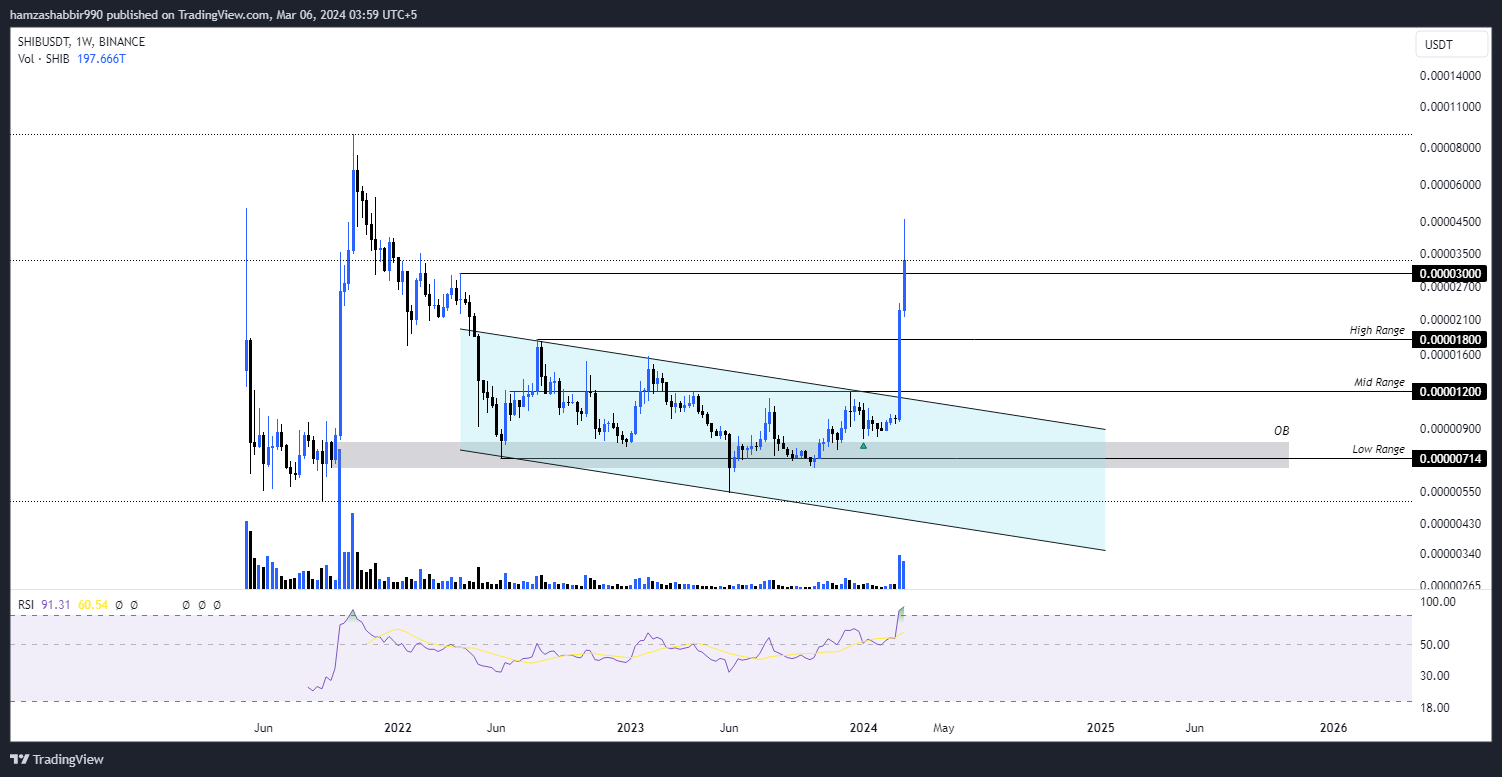Click the 0.00002700 price axis tick

pyautogui.click(x=1450, y=287)
